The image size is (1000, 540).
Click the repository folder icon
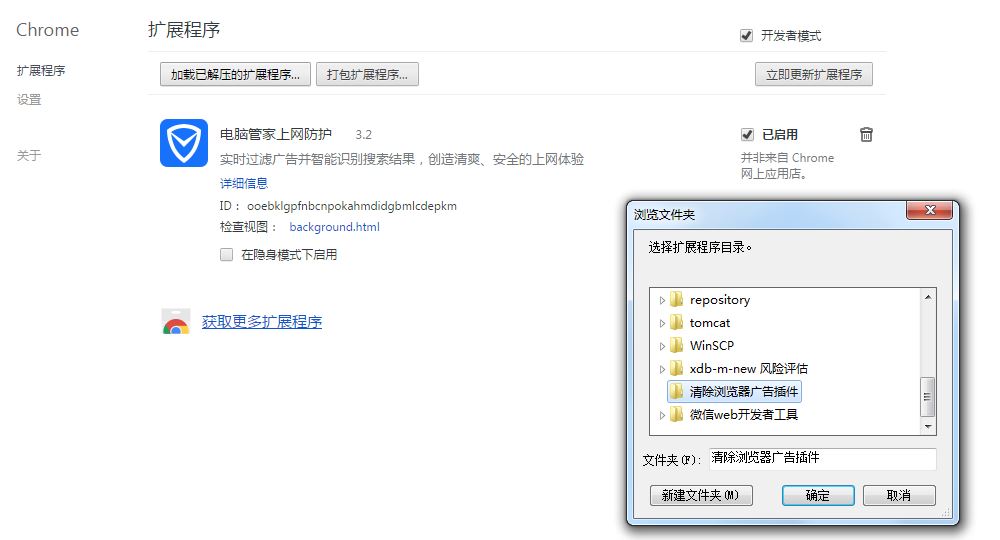point(677,300)
